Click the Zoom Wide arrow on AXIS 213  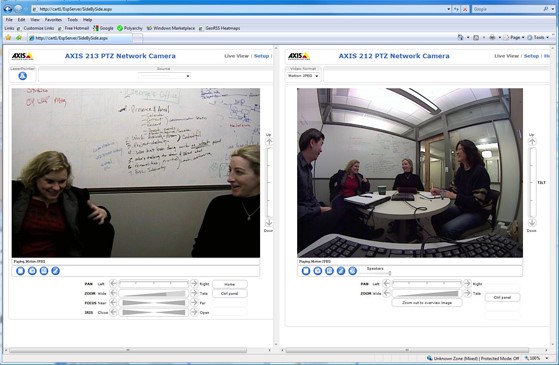113,293
